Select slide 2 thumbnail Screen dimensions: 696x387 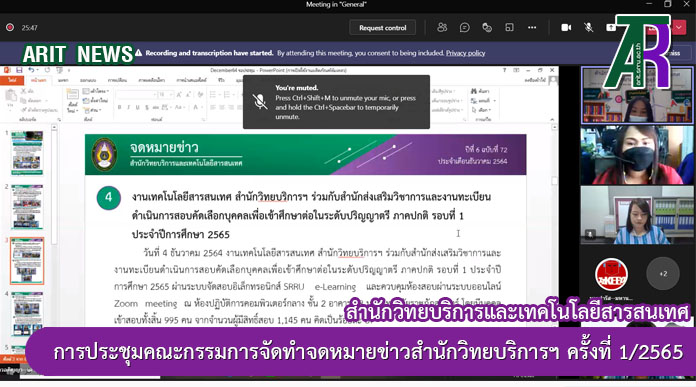tap(27, 207)
